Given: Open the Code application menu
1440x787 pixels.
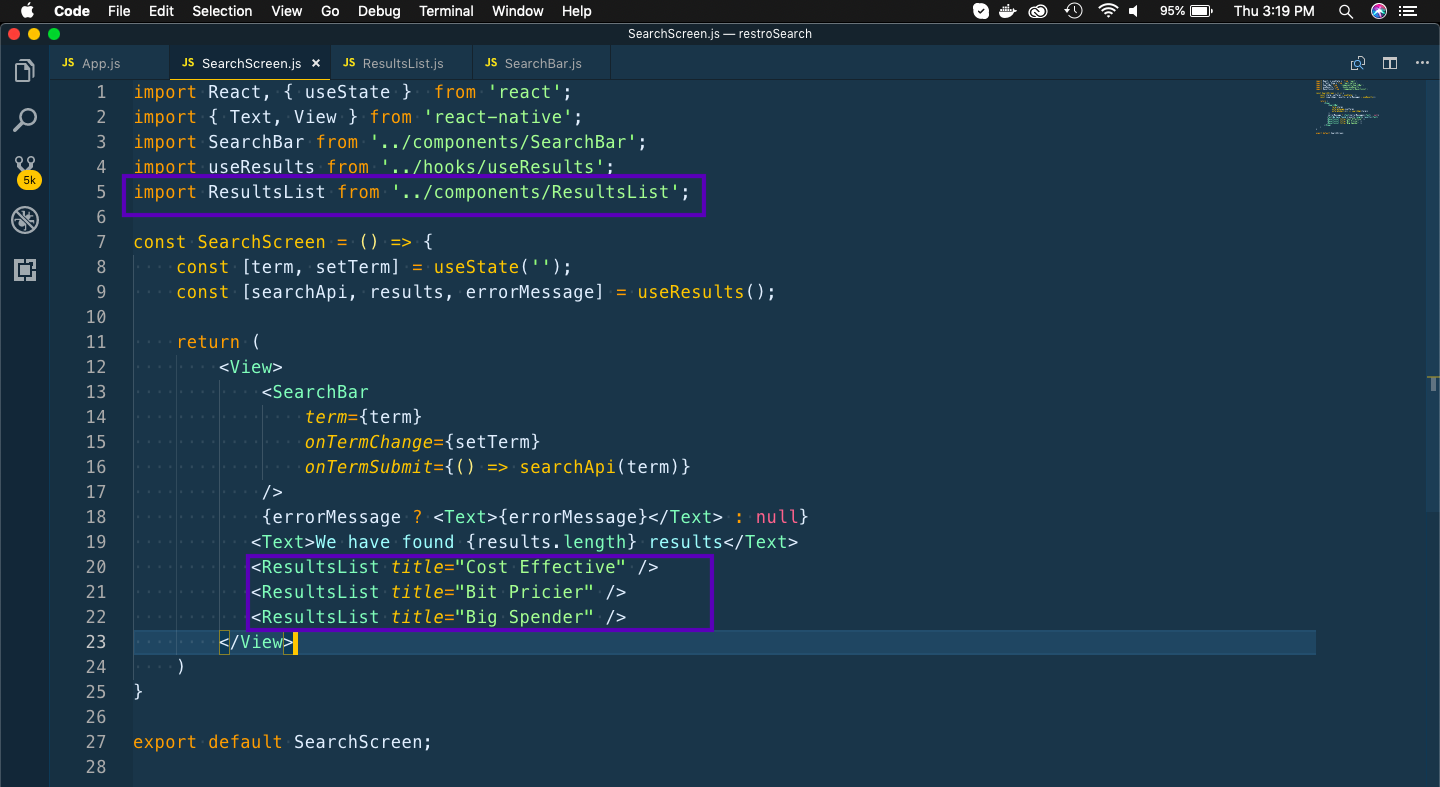Looking at the screenshot, I should click(x=71, y=11).
